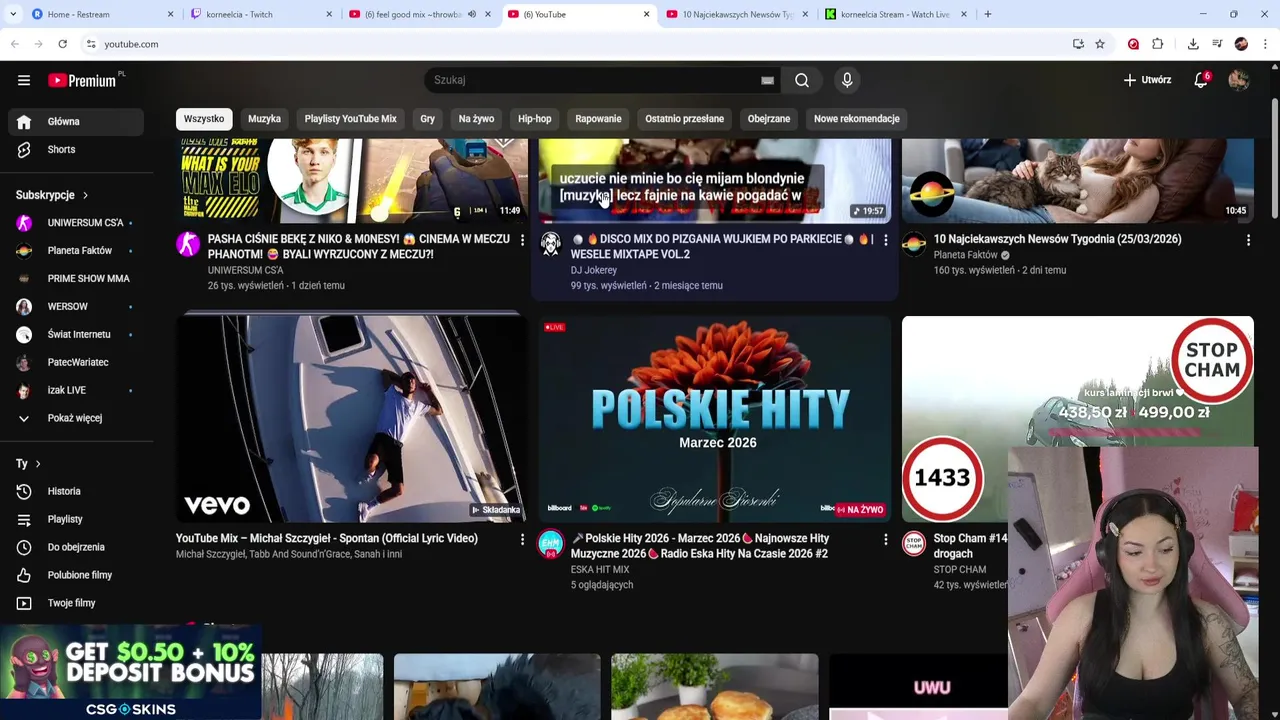Open the cat video thumbnail, 10:45
The width and height of the screenshot is (1280, 720).
[x=1078, y=181]
